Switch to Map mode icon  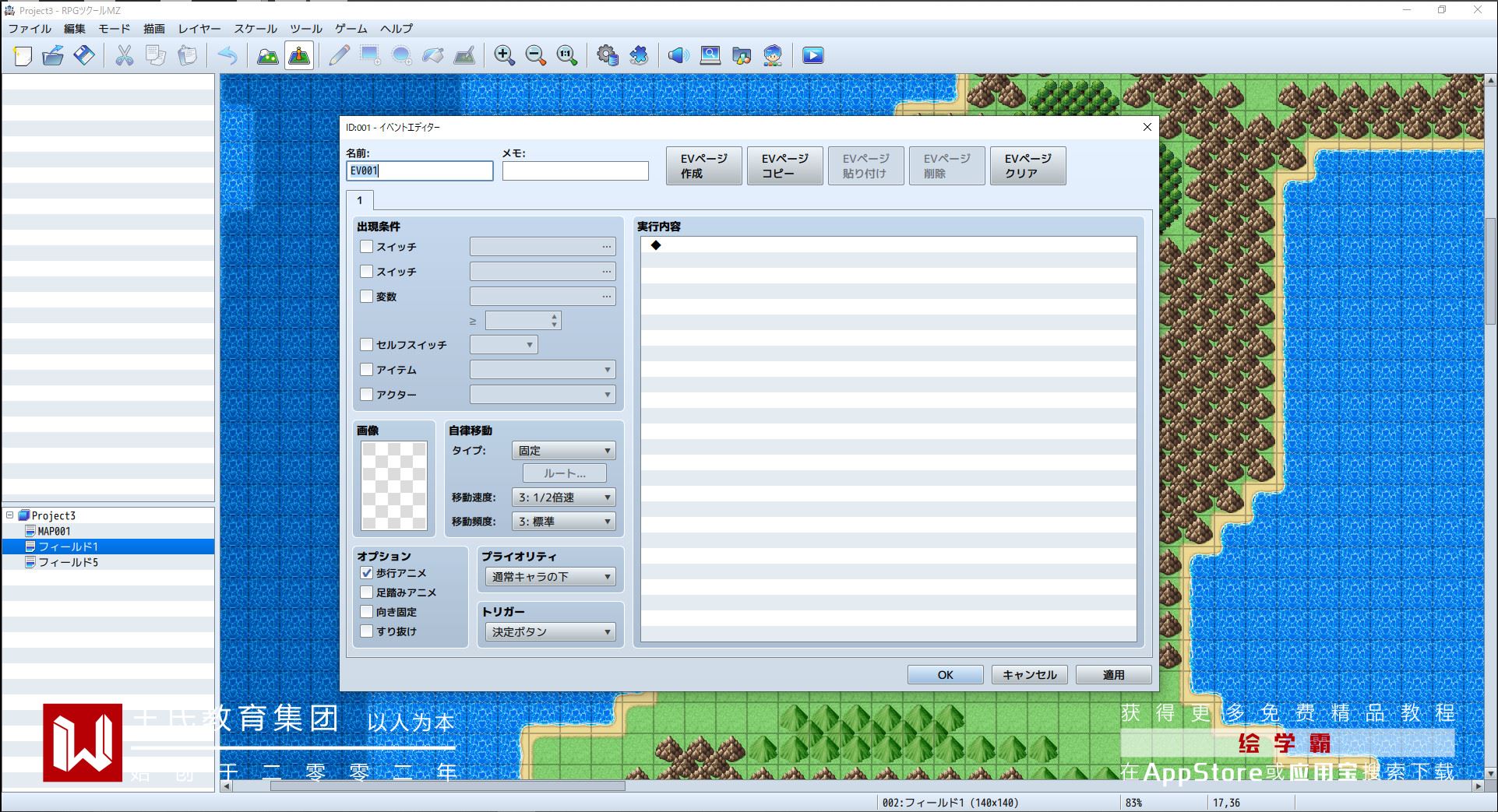pyautogui.click(x=268, y=55)
